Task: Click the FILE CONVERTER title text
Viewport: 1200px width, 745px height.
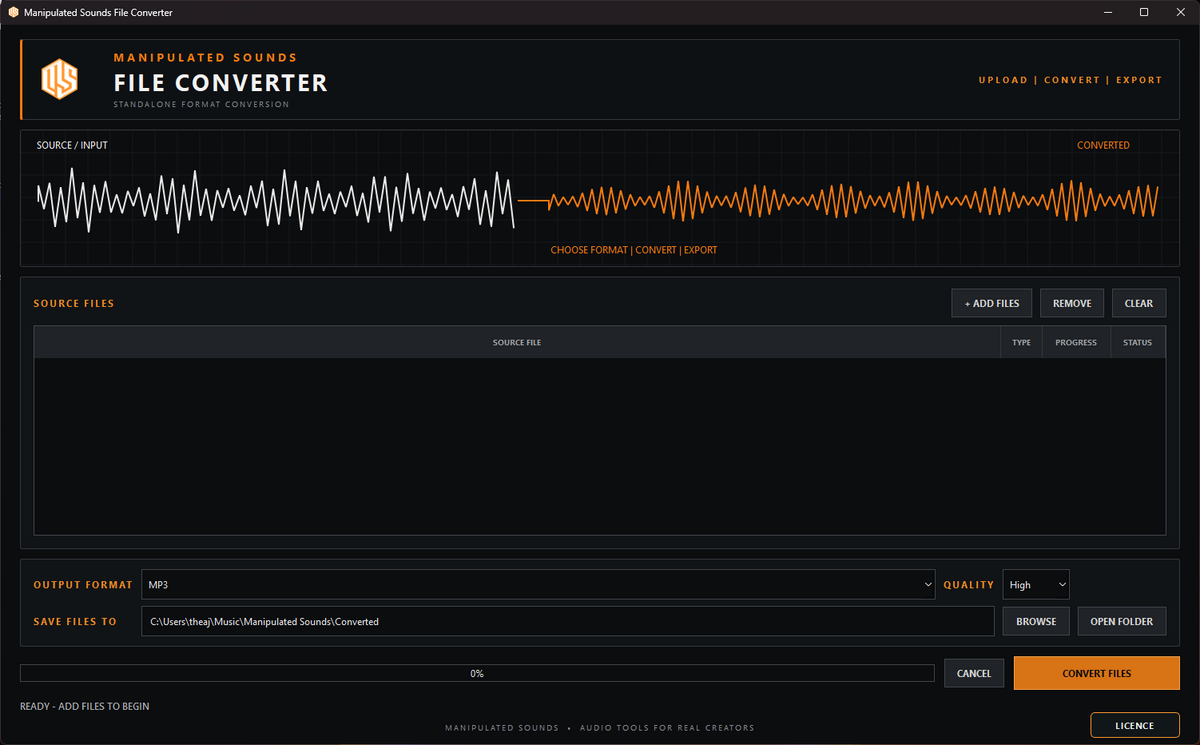Action: click(221, 83)
